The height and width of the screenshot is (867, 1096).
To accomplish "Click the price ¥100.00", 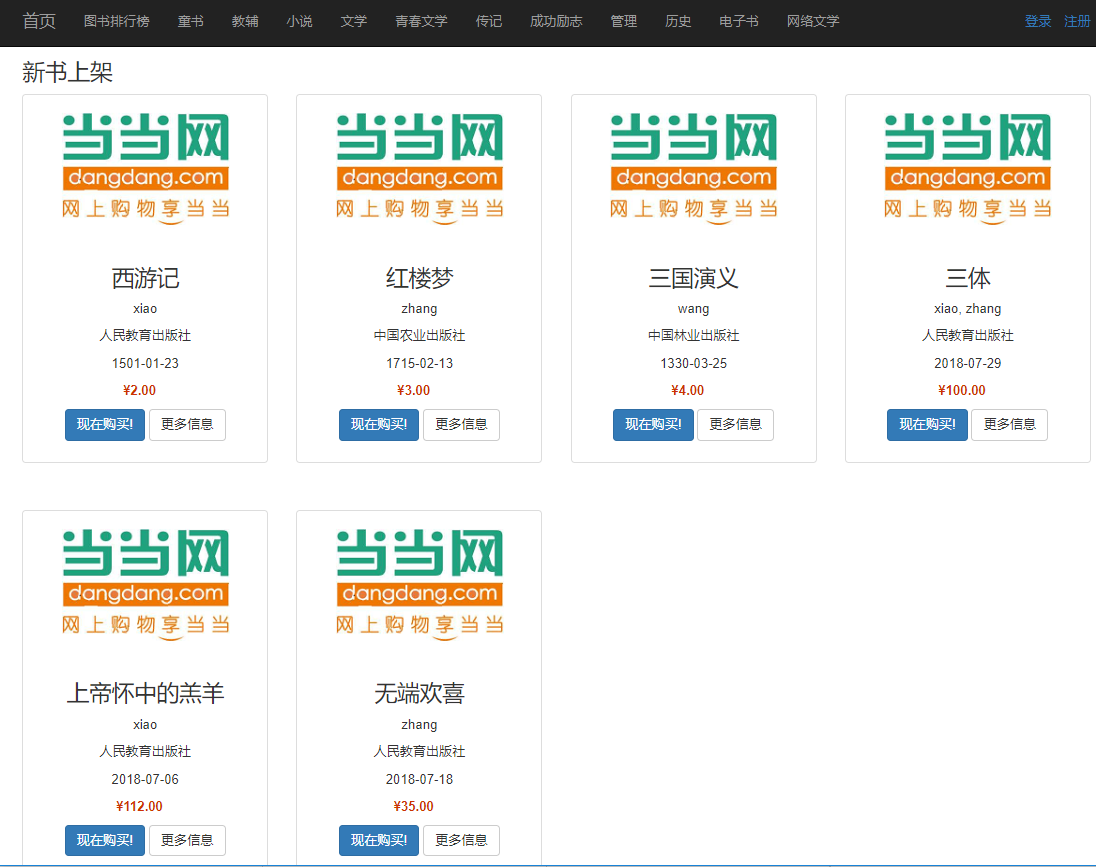I will point(962,390).
